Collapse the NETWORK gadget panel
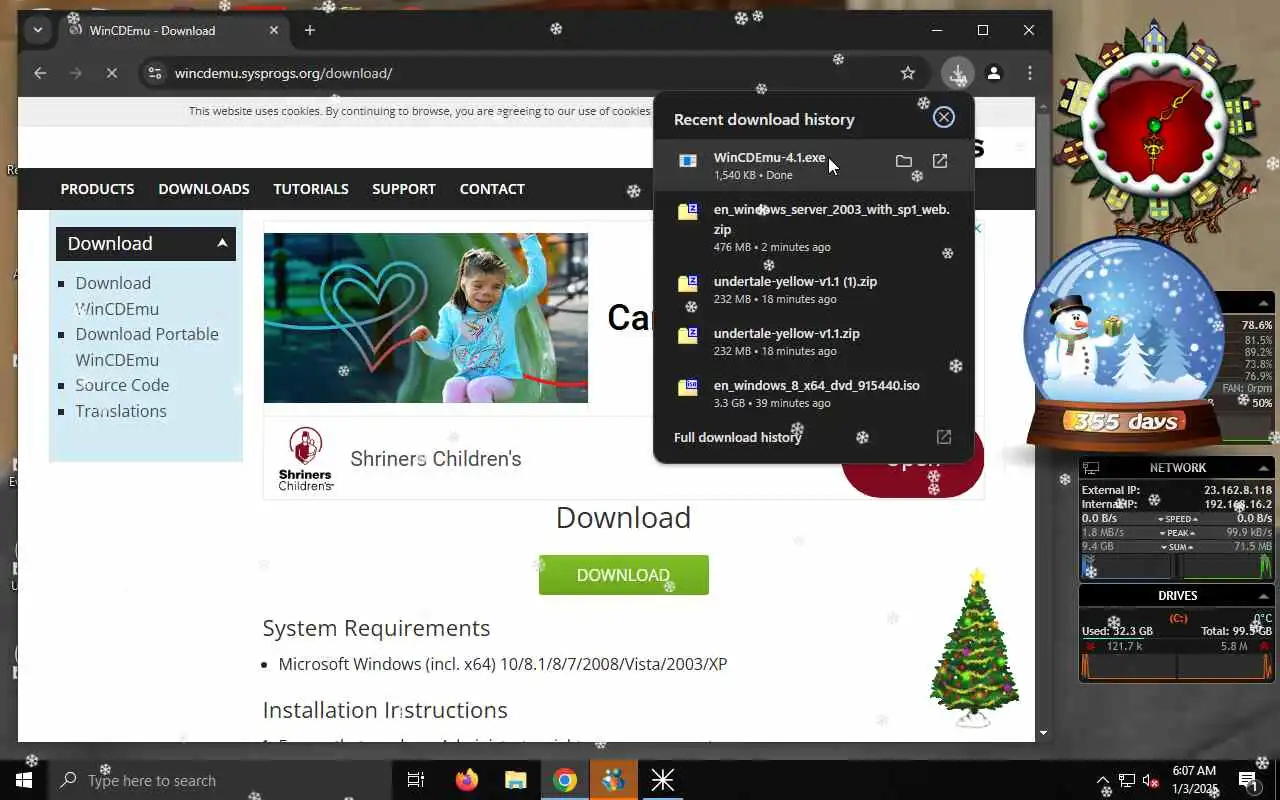The width and height of the screenshot is (1280, 800). click(x=1263, y=468)
